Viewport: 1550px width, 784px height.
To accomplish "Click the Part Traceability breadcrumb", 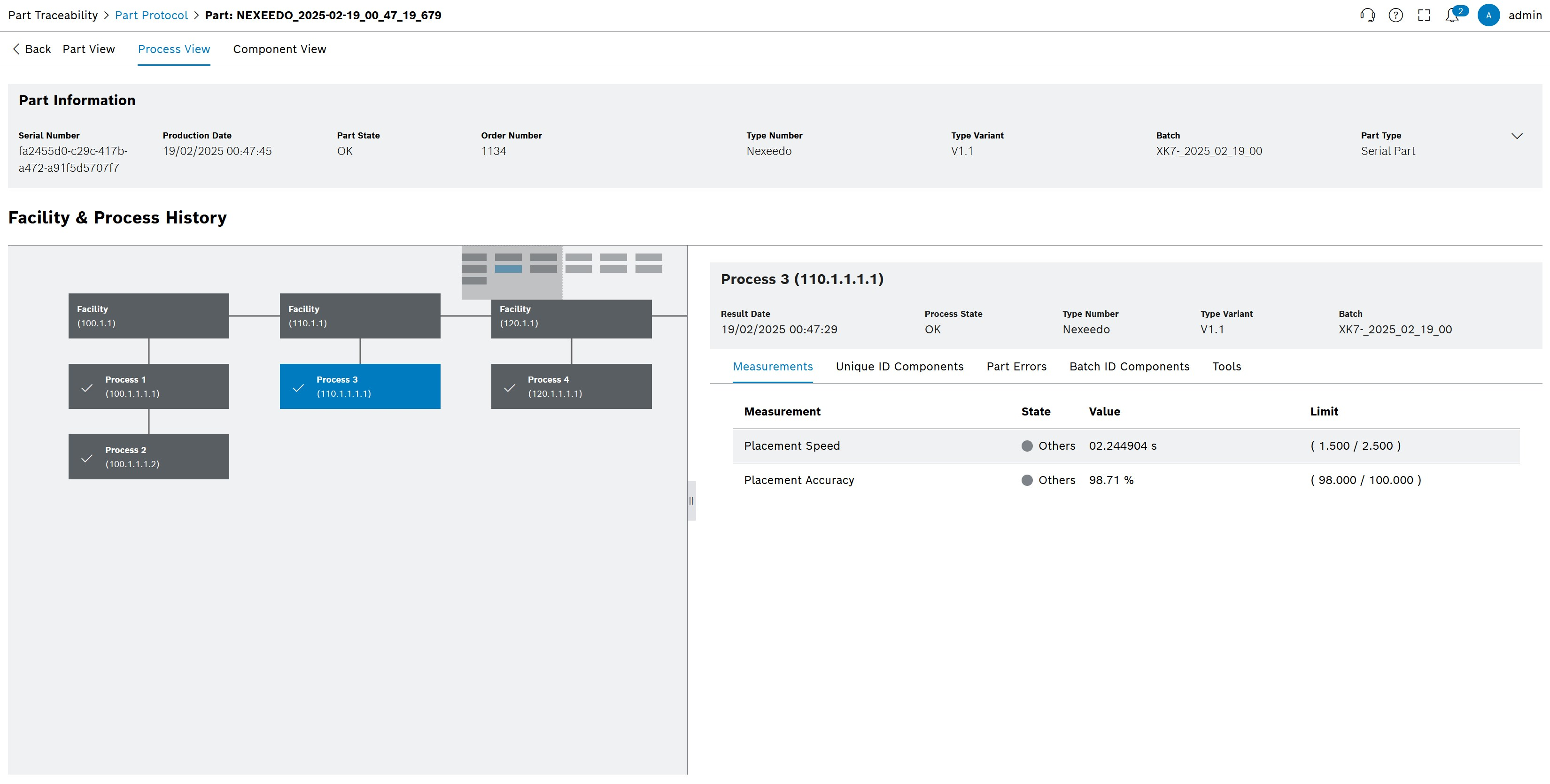I will pos(53,15).
